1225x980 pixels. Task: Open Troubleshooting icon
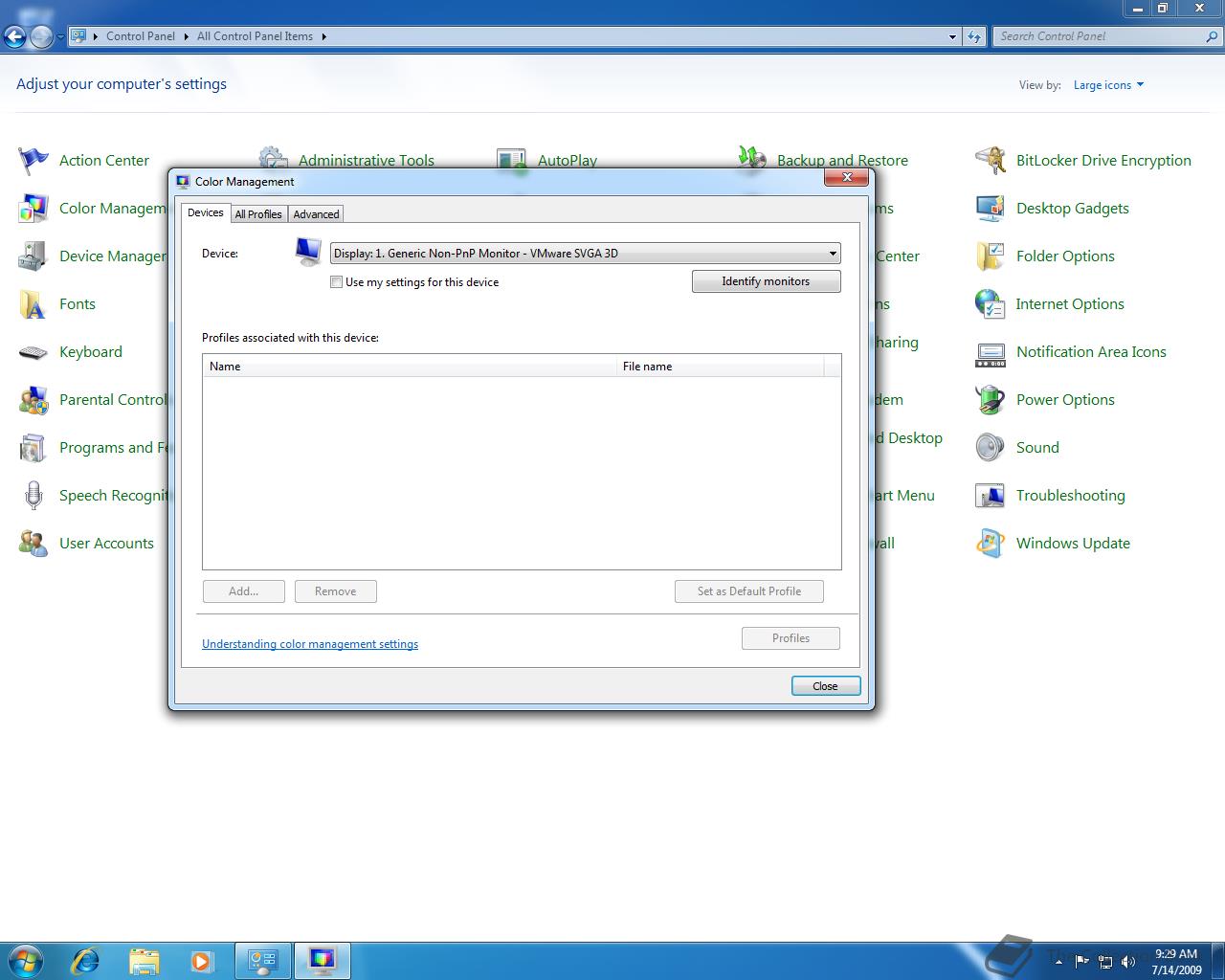991,495
